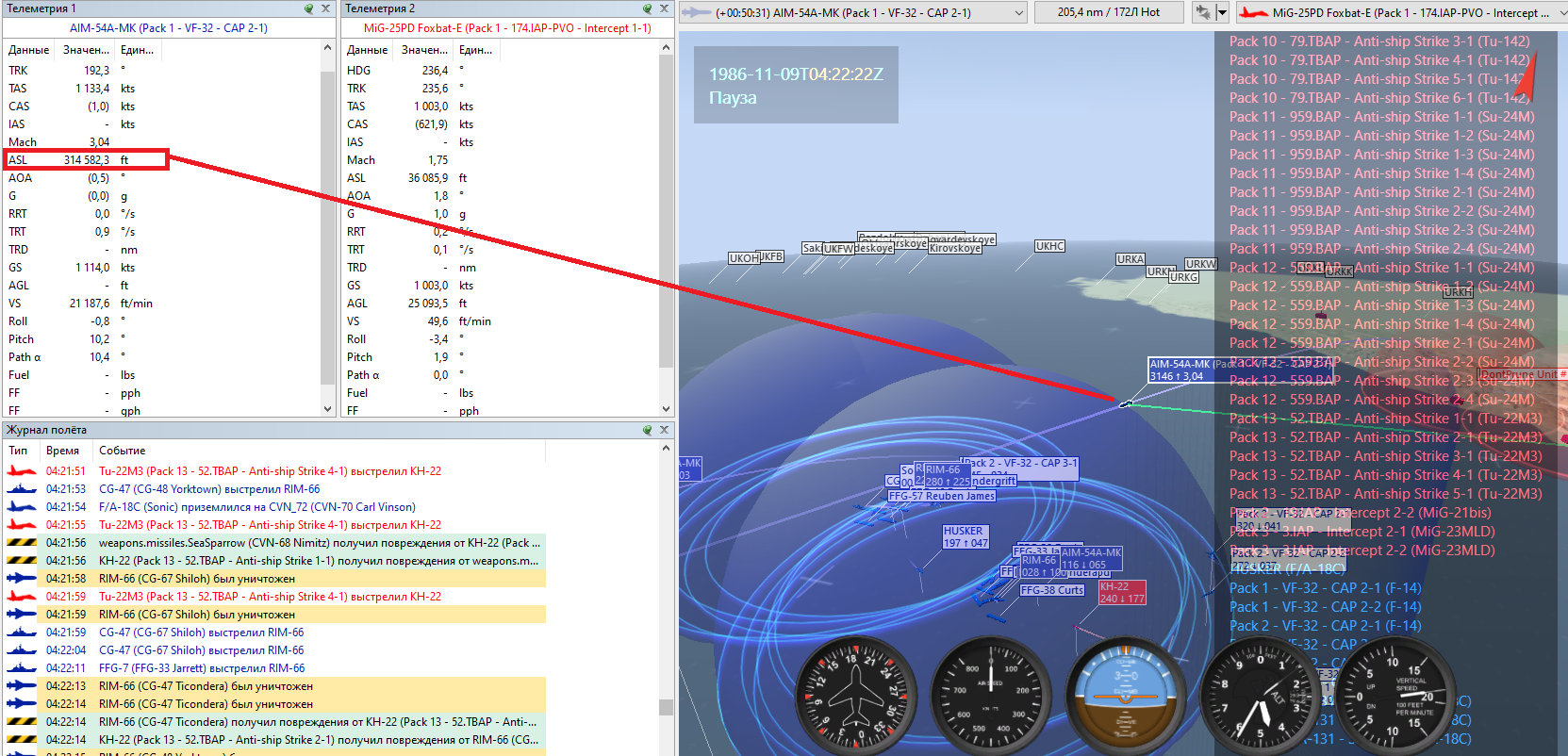
Task: Click the flight log scrollbar up arrow
Action: click(666, 450)
